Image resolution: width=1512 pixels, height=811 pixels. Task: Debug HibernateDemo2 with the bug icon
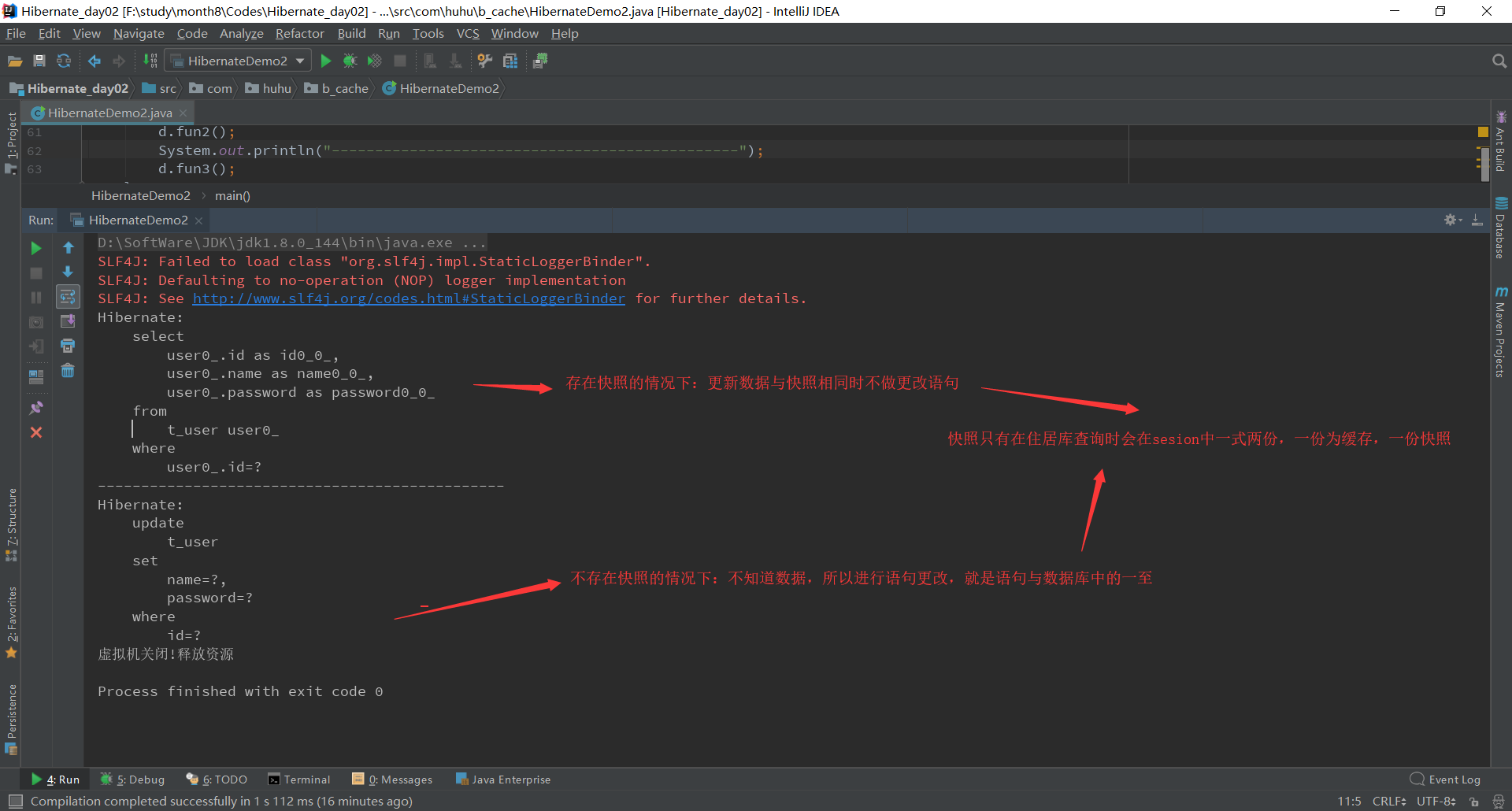point(350,61)
